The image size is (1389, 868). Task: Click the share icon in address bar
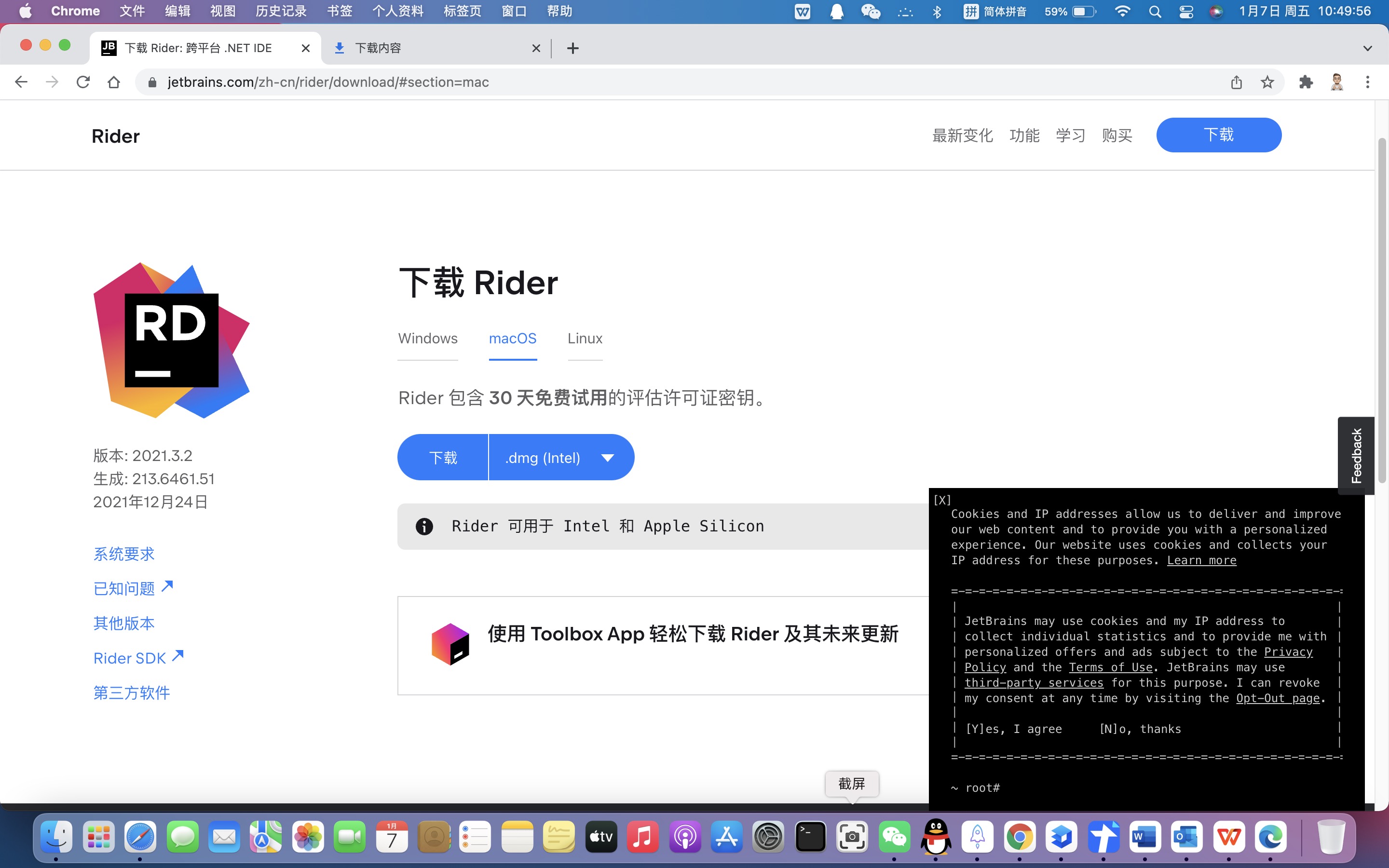1236,82
